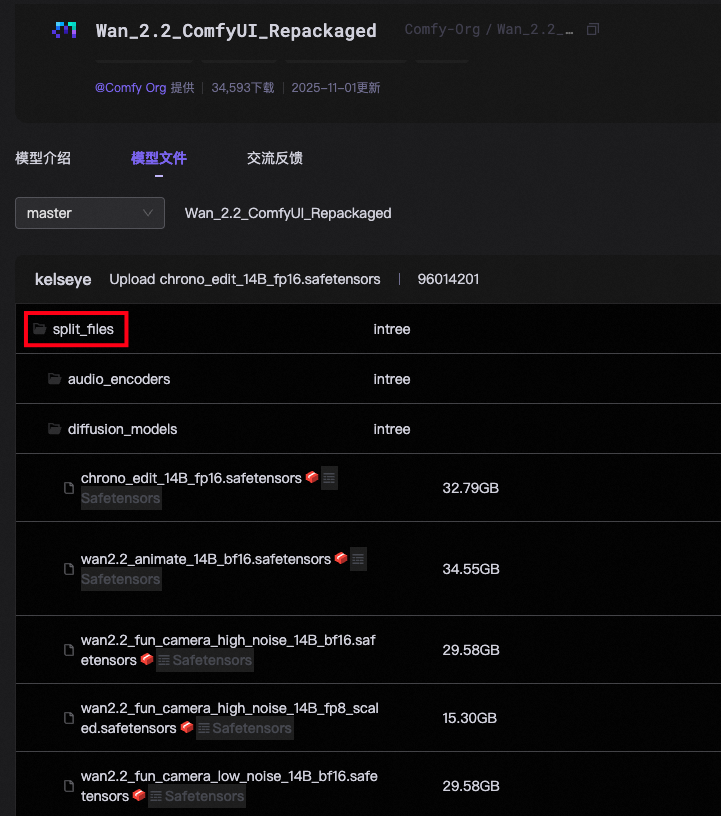Click the Safetensors tag under wan2.2_animate_14B_bf16
This screenshot has height=816, width=721.
[120, 579]
